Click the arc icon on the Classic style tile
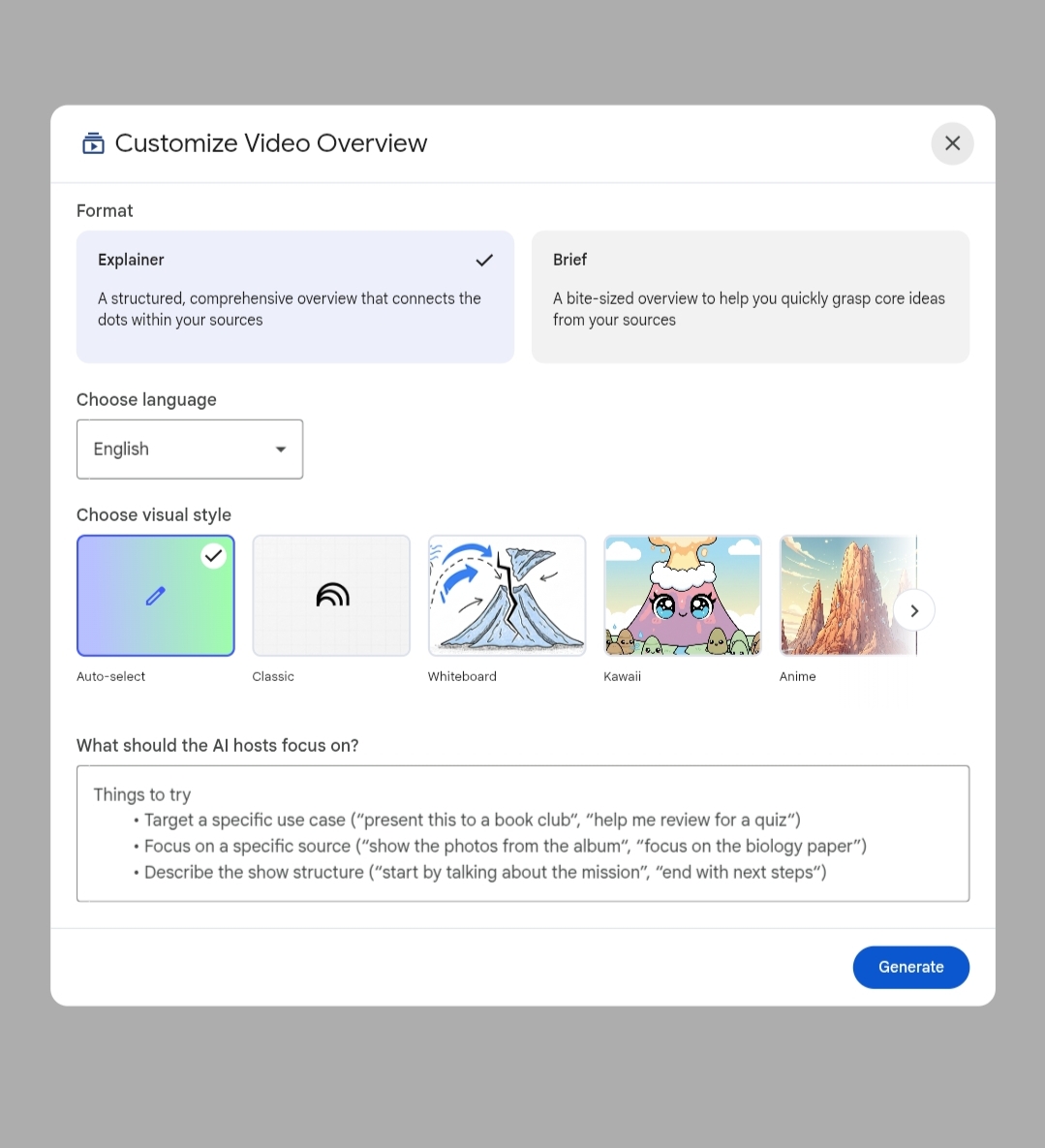 (331, 595)
